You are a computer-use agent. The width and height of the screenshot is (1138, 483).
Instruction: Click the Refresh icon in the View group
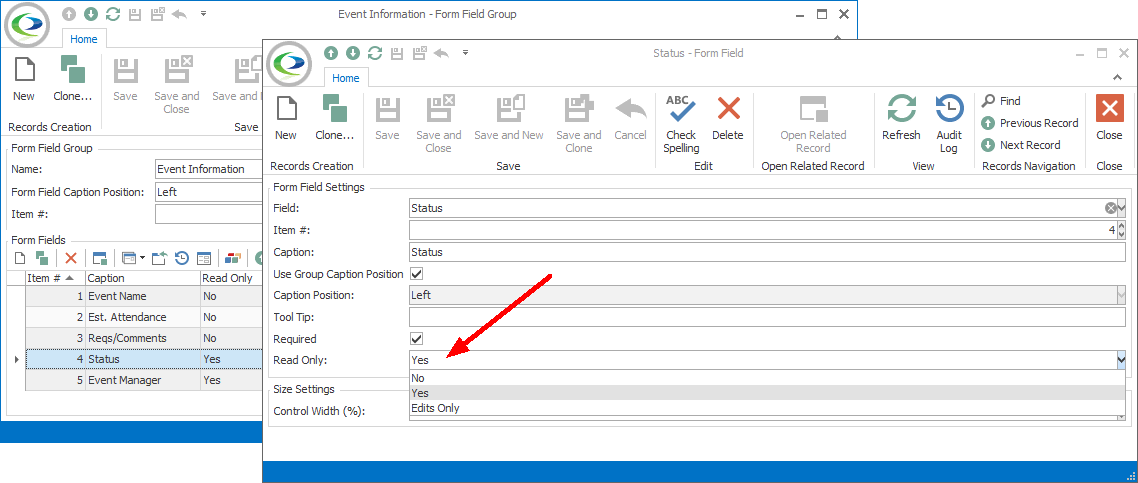click(901, 109)
